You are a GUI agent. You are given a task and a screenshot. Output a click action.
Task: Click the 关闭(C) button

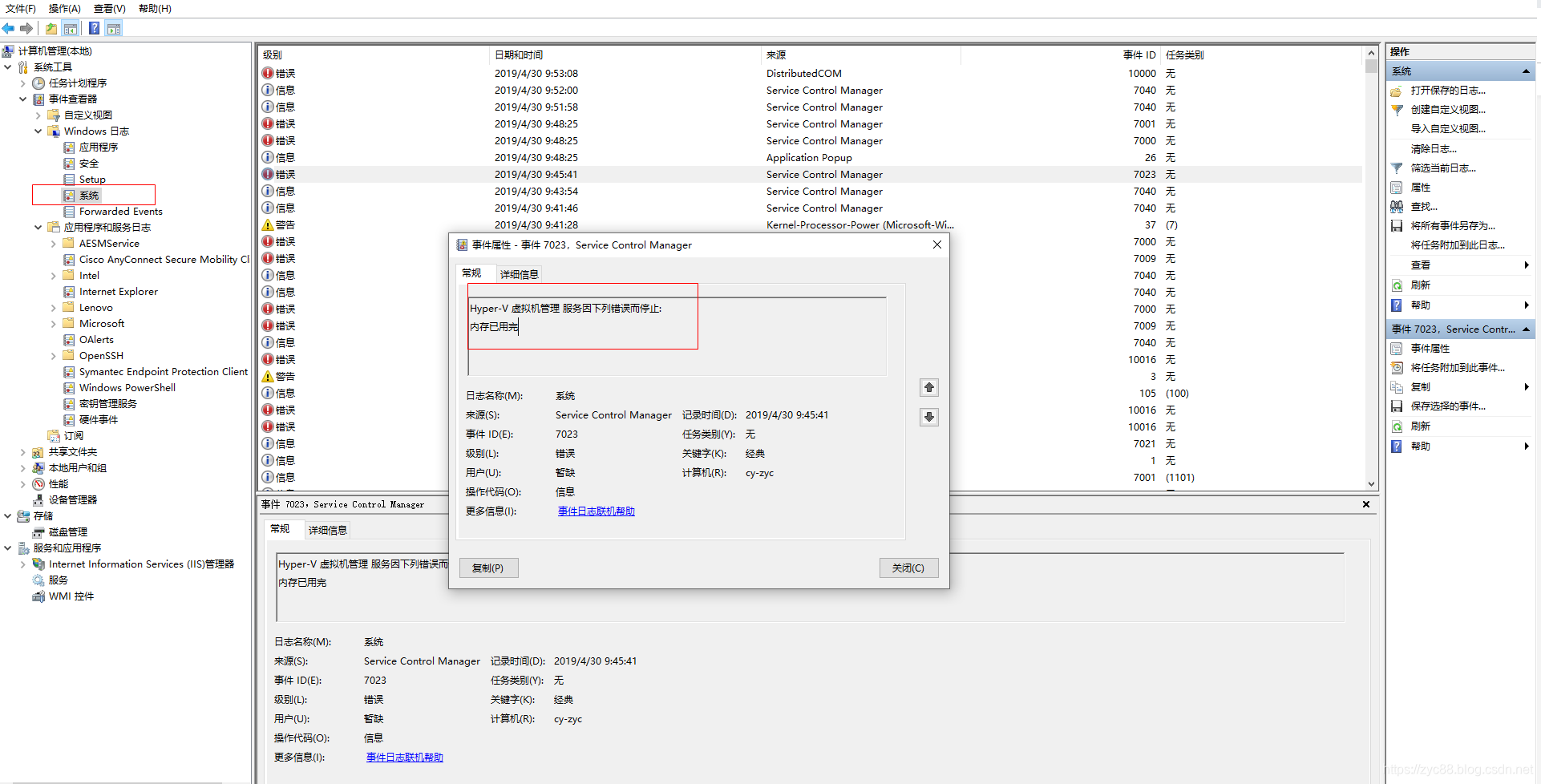(908, 568)
